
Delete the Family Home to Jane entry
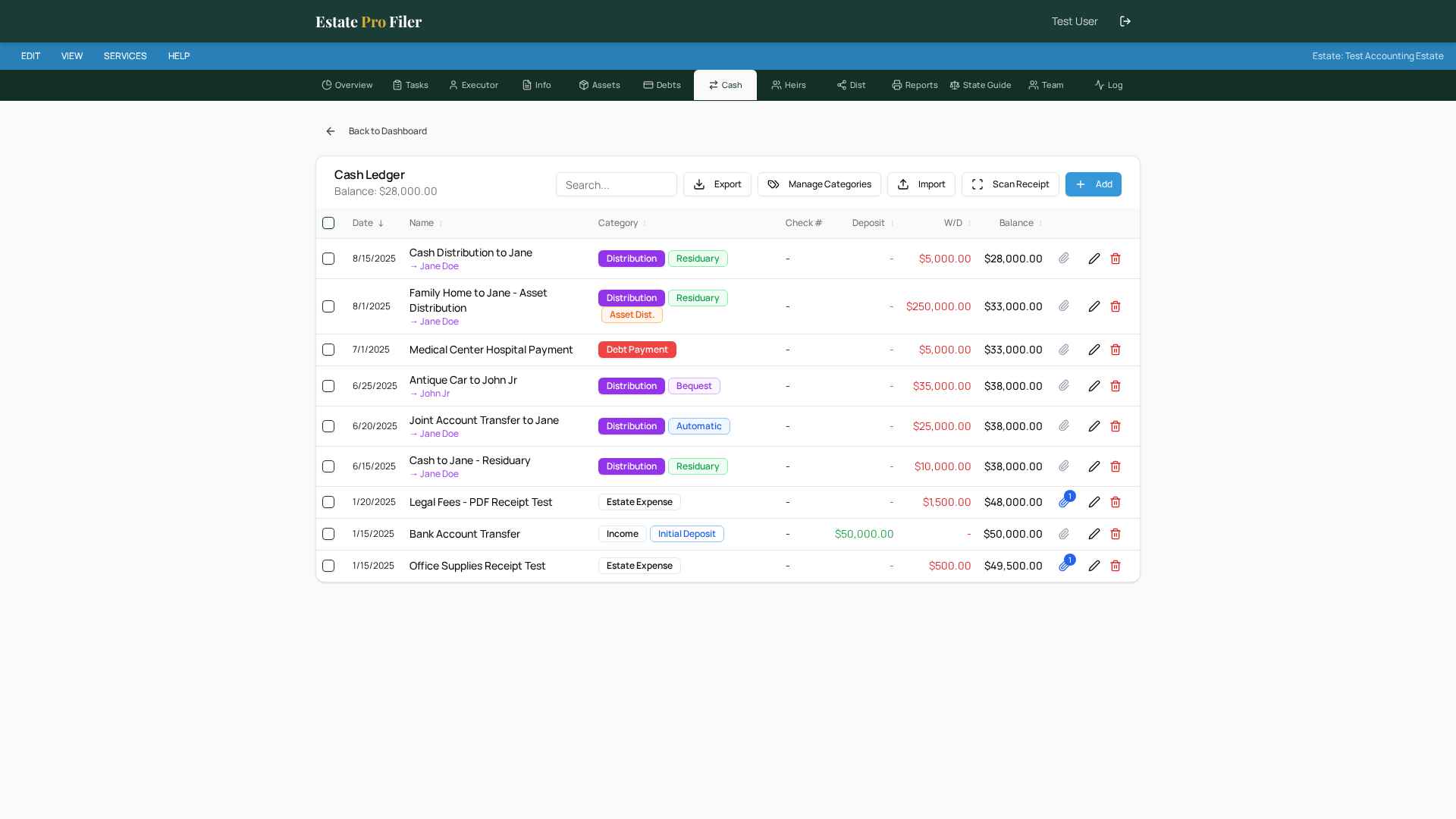tap(1116, 306)
